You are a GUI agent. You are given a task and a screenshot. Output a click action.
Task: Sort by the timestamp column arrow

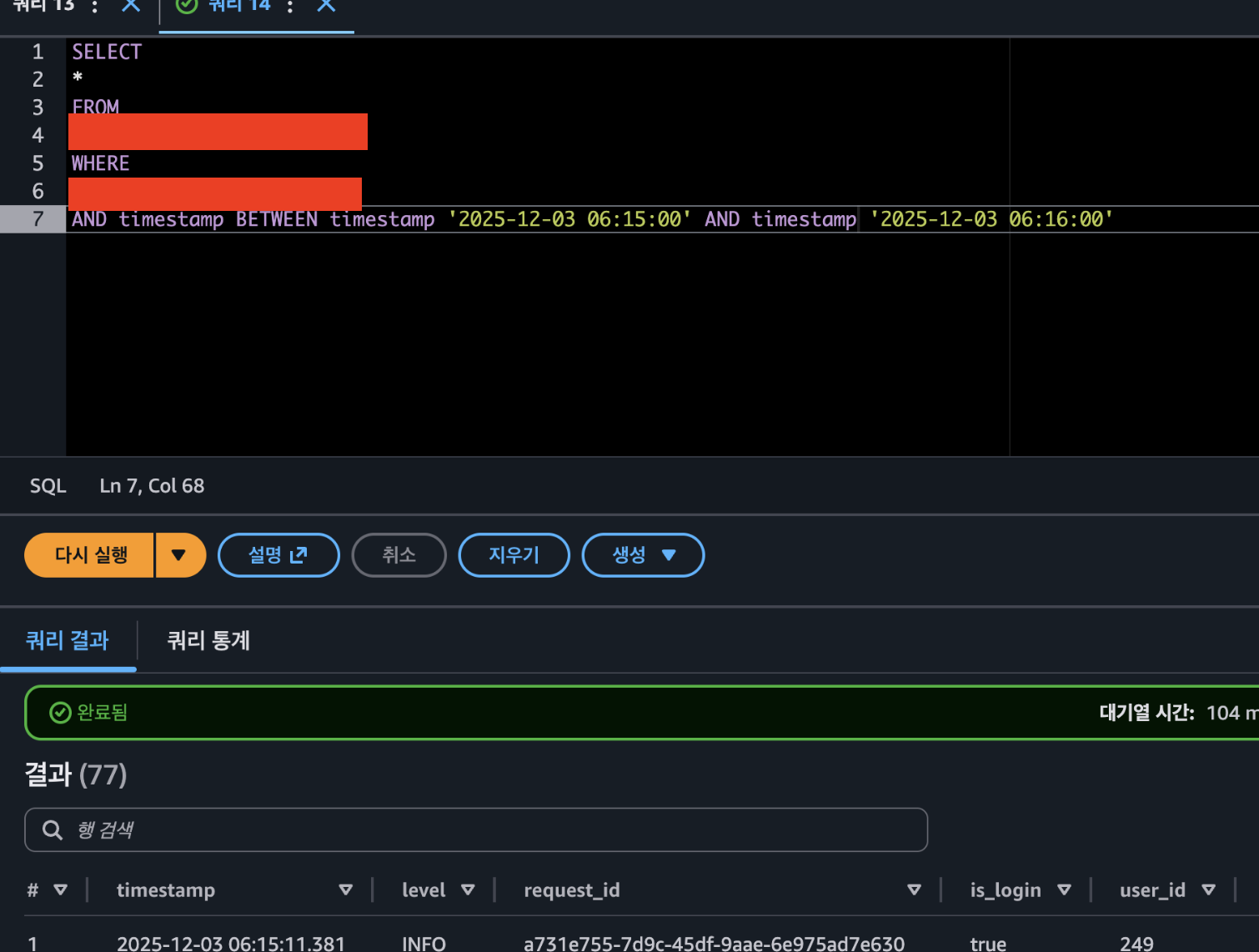click(x=346, y=890)
